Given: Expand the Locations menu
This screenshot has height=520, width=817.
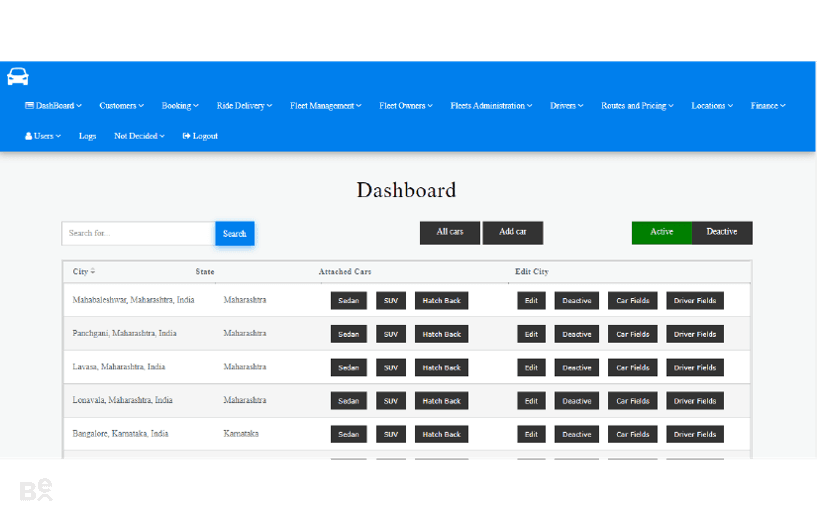Looking at the screenshot, I should click(x=712, y=106).
